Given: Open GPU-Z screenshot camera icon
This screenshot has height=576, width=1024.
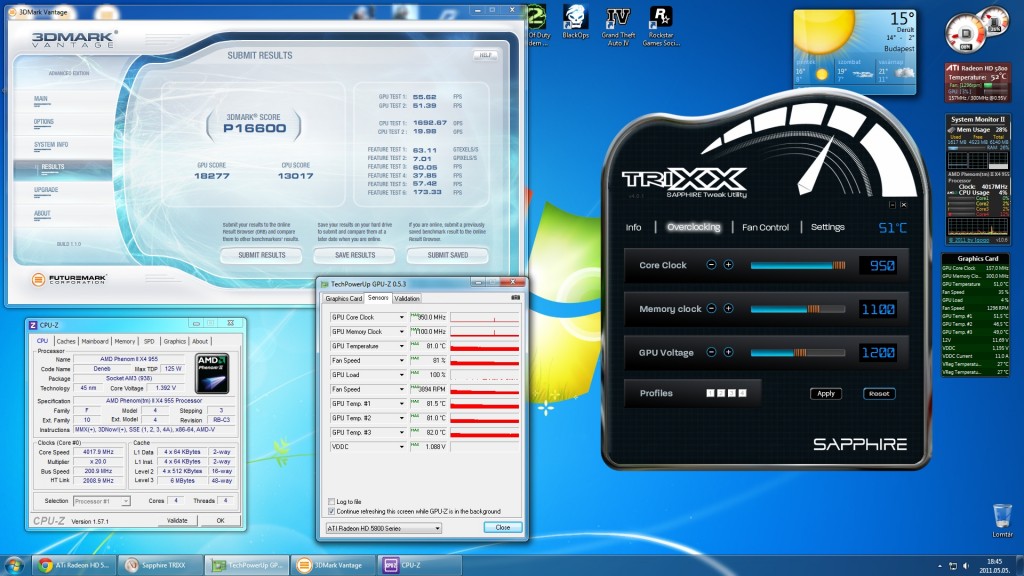Looking at the screenshot, I should pos(515,298).
